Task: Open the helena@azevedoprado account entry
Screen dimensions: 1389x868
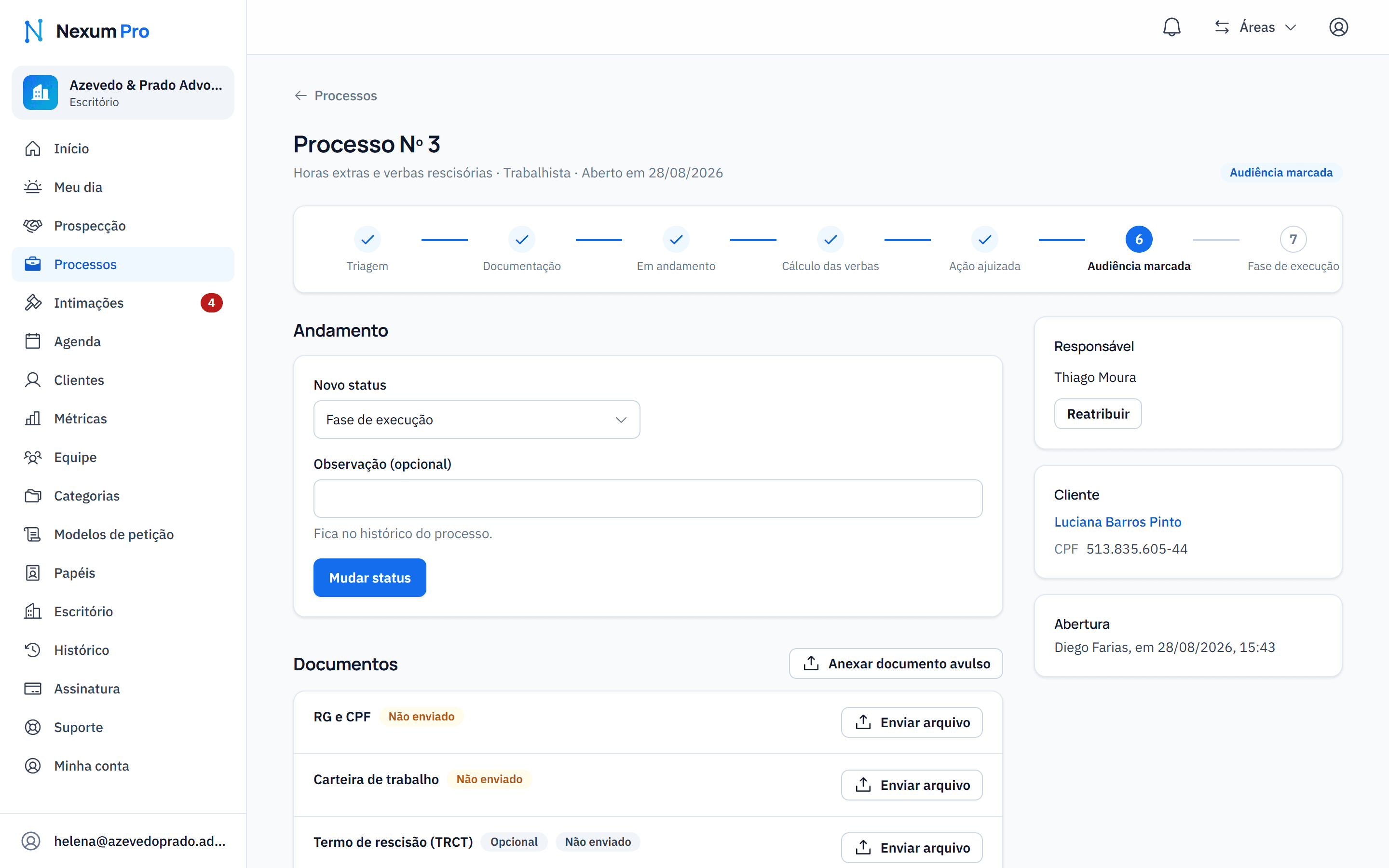Action: click(x=123, y=841)
